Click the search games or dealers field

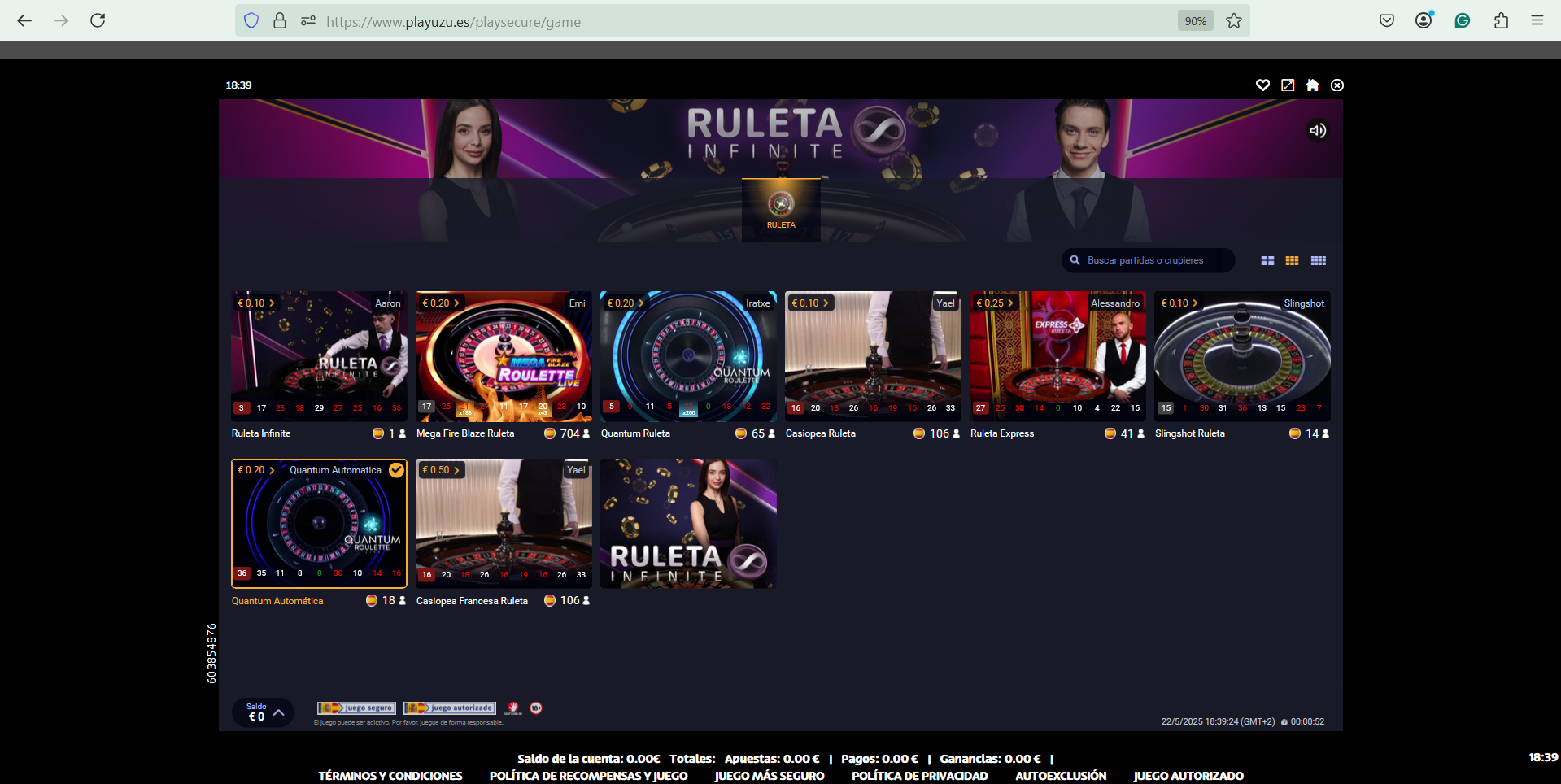point(1148,260)
